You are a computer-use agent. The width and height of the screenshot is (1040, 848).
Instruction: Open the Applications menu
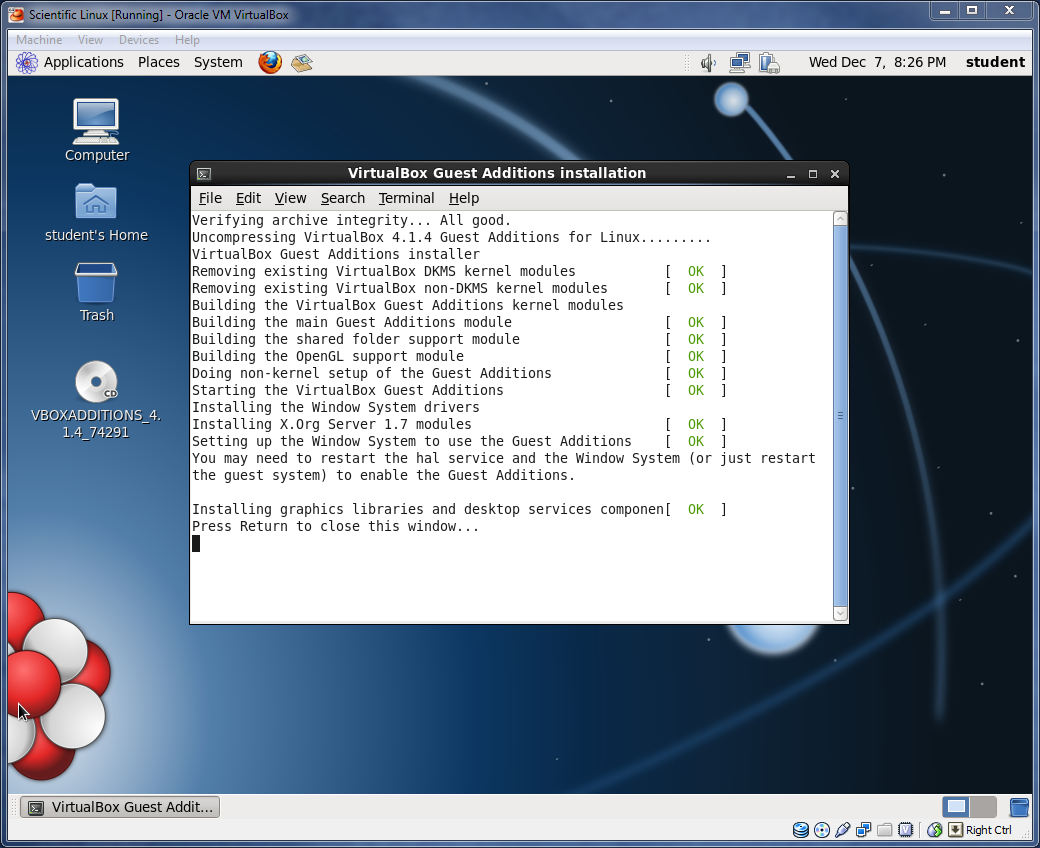(x=84, y=62)
